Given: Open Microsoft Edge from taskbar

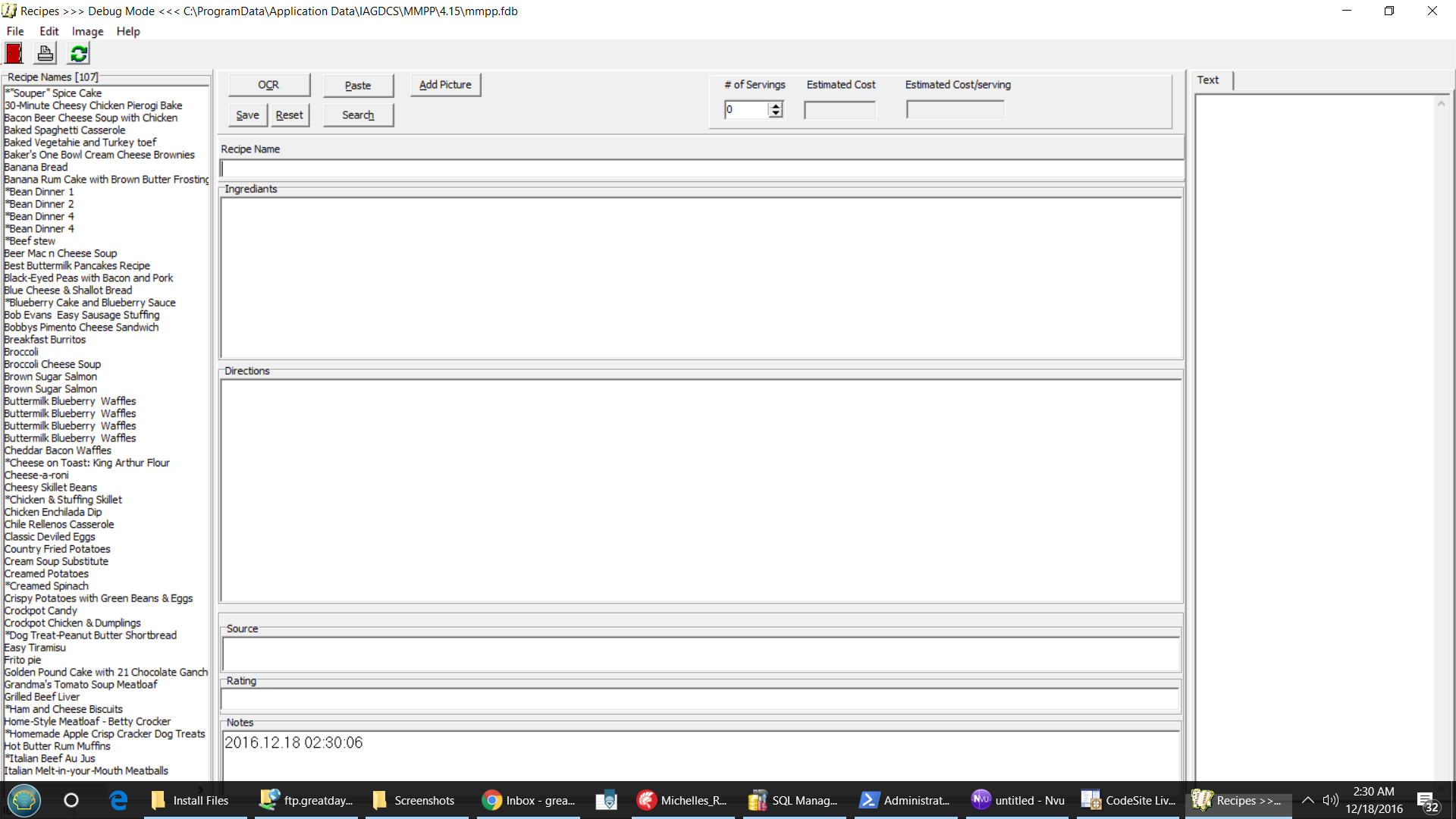Looking at the screenshot, I should [118, 800].
